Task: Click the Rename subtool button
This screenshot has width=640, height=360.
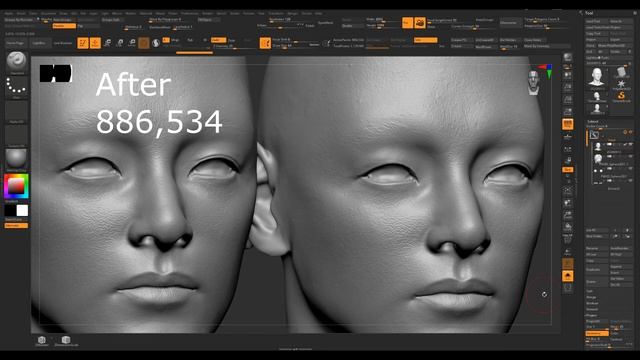Action: pos(597,248)
